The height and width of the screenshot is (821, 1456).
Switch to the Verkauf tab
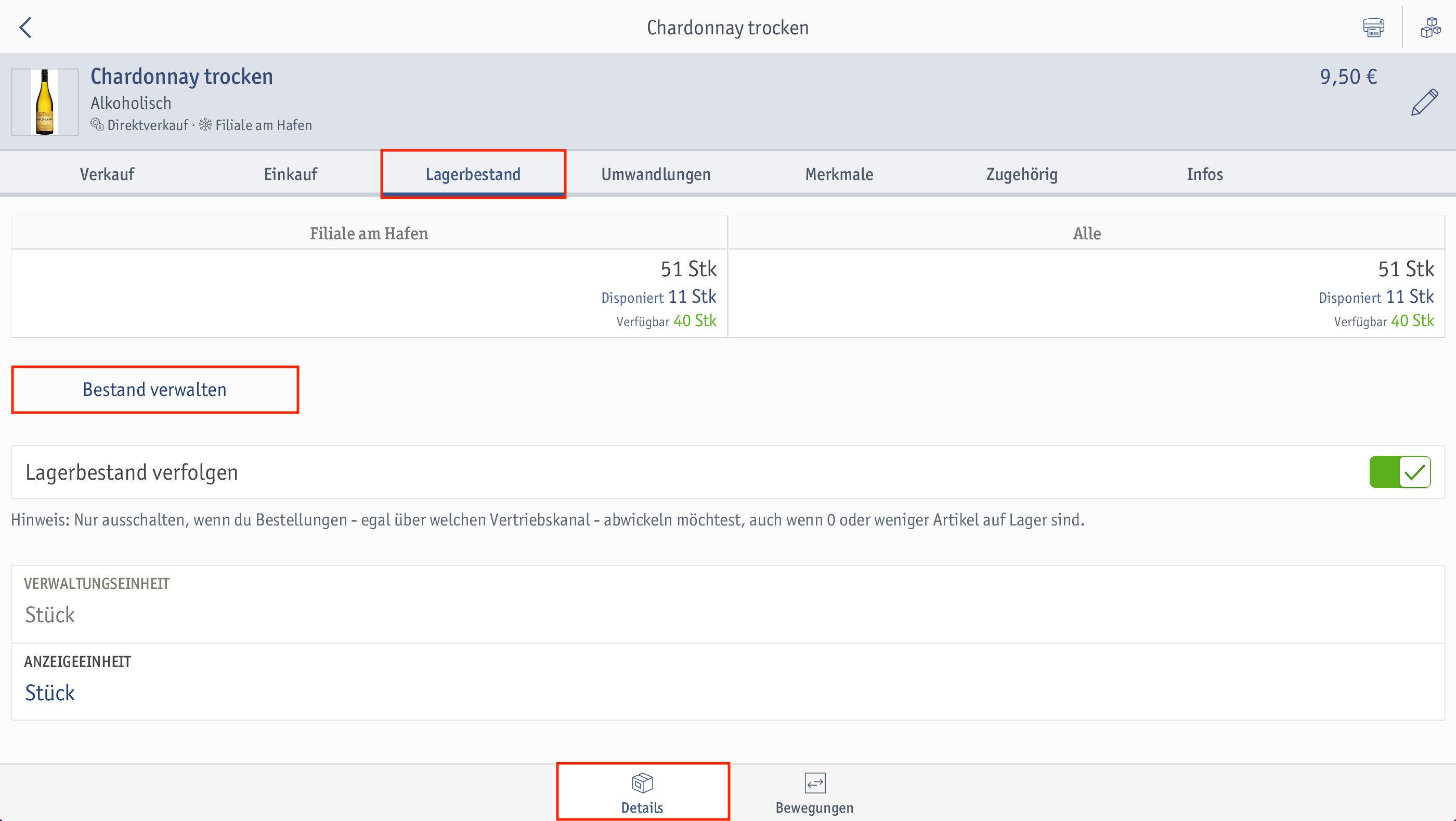[107, 174]
